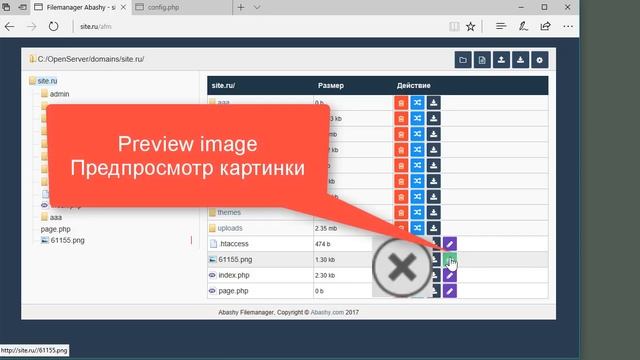This screenshot has height=360, width=640.
Task: Edit index.php with the pencil icon
Action: [450, 276]
